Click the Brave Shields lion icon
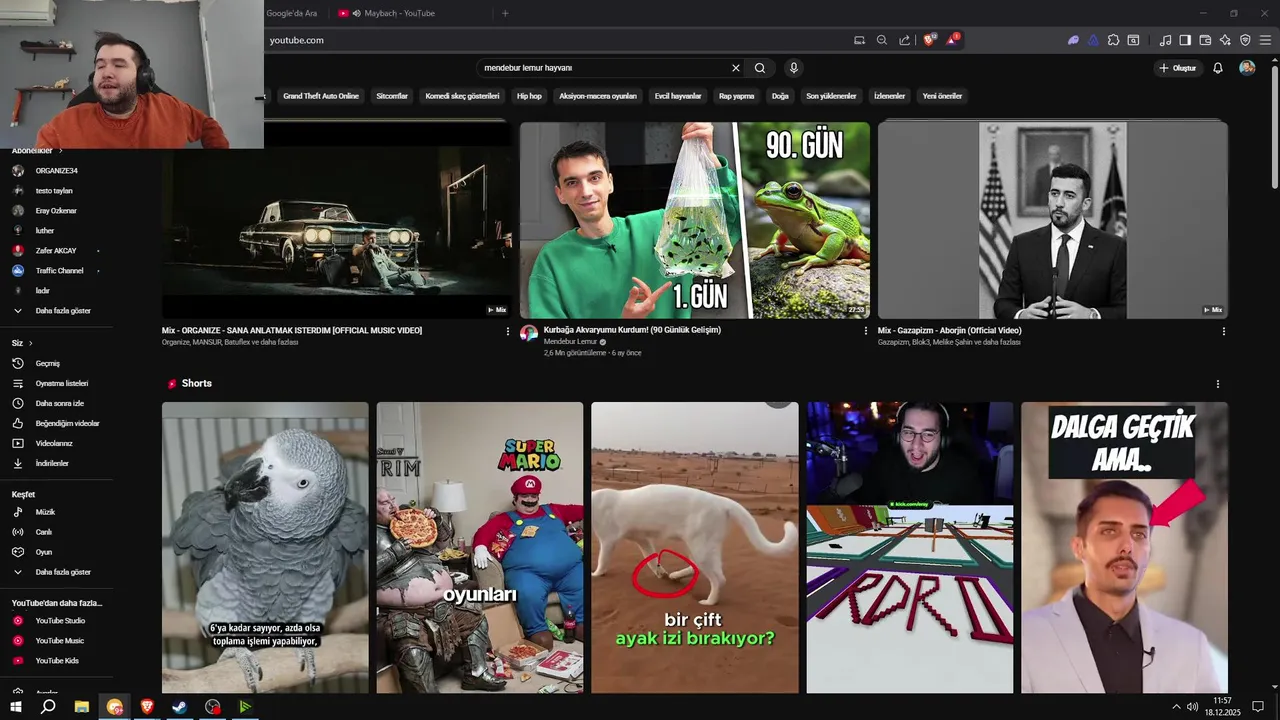This screenshot has height=720, width=1280. (x=929, y=40)
